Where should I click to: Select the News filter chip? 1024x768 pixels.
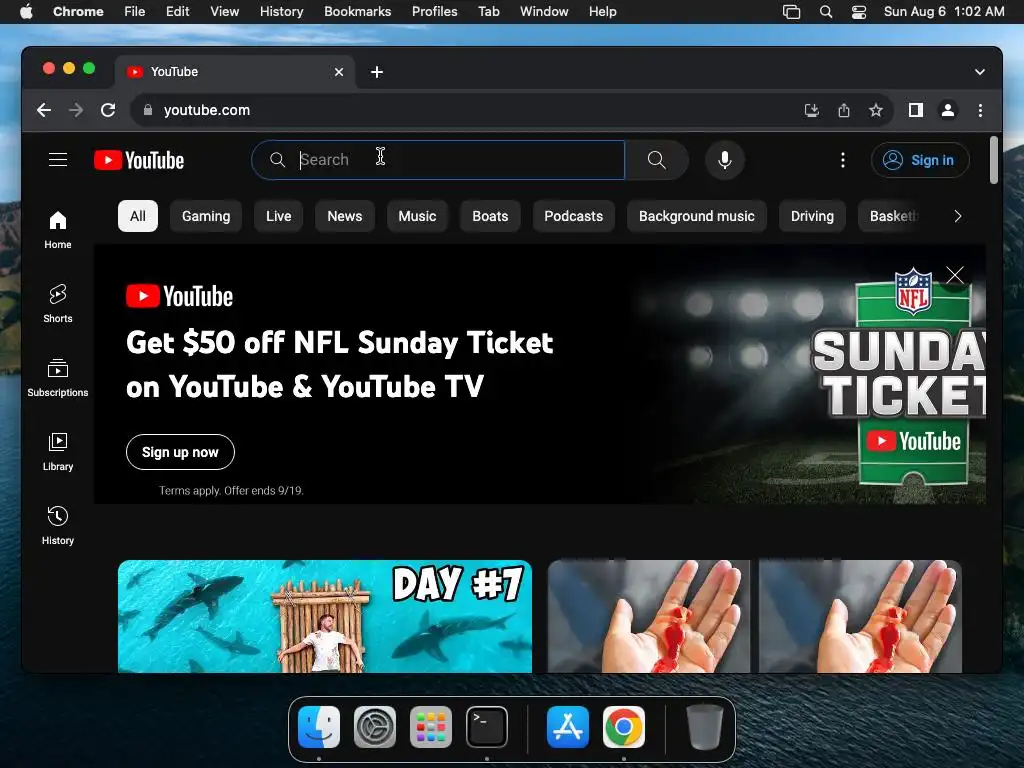point(344,216)
